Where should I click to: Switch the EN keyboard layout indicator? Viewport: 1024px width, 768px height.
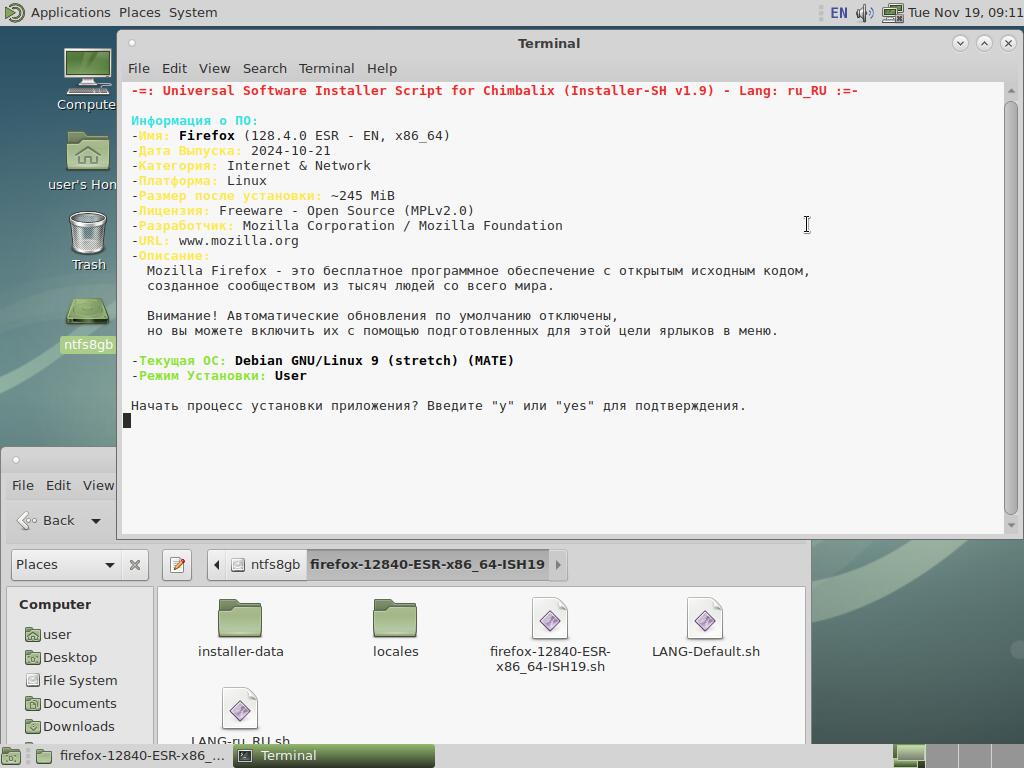pyautogui.click(x=838, y=13)
